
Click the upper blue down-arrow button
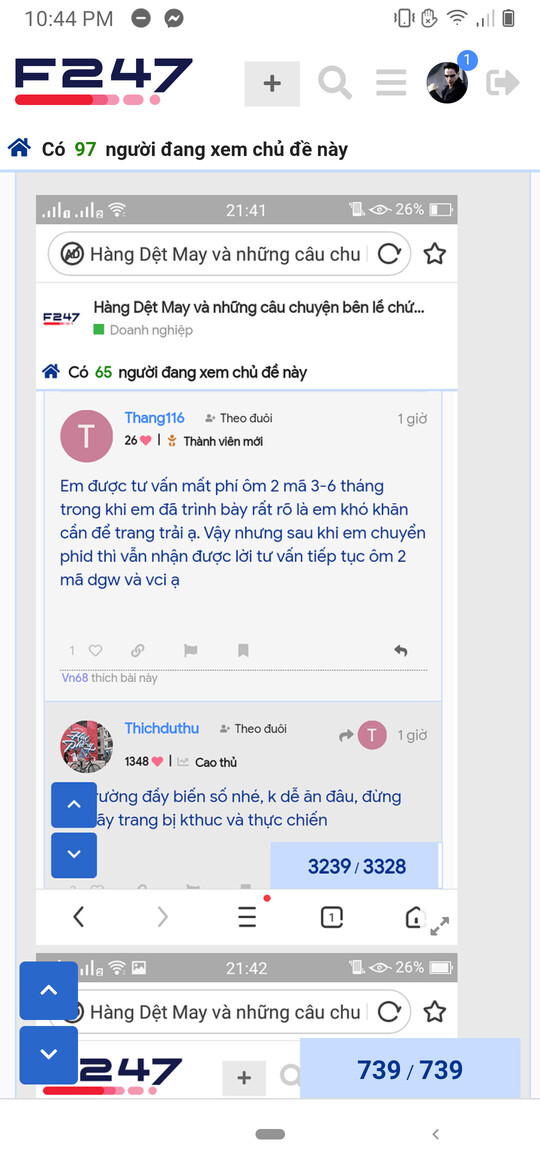tap(74, 855)
